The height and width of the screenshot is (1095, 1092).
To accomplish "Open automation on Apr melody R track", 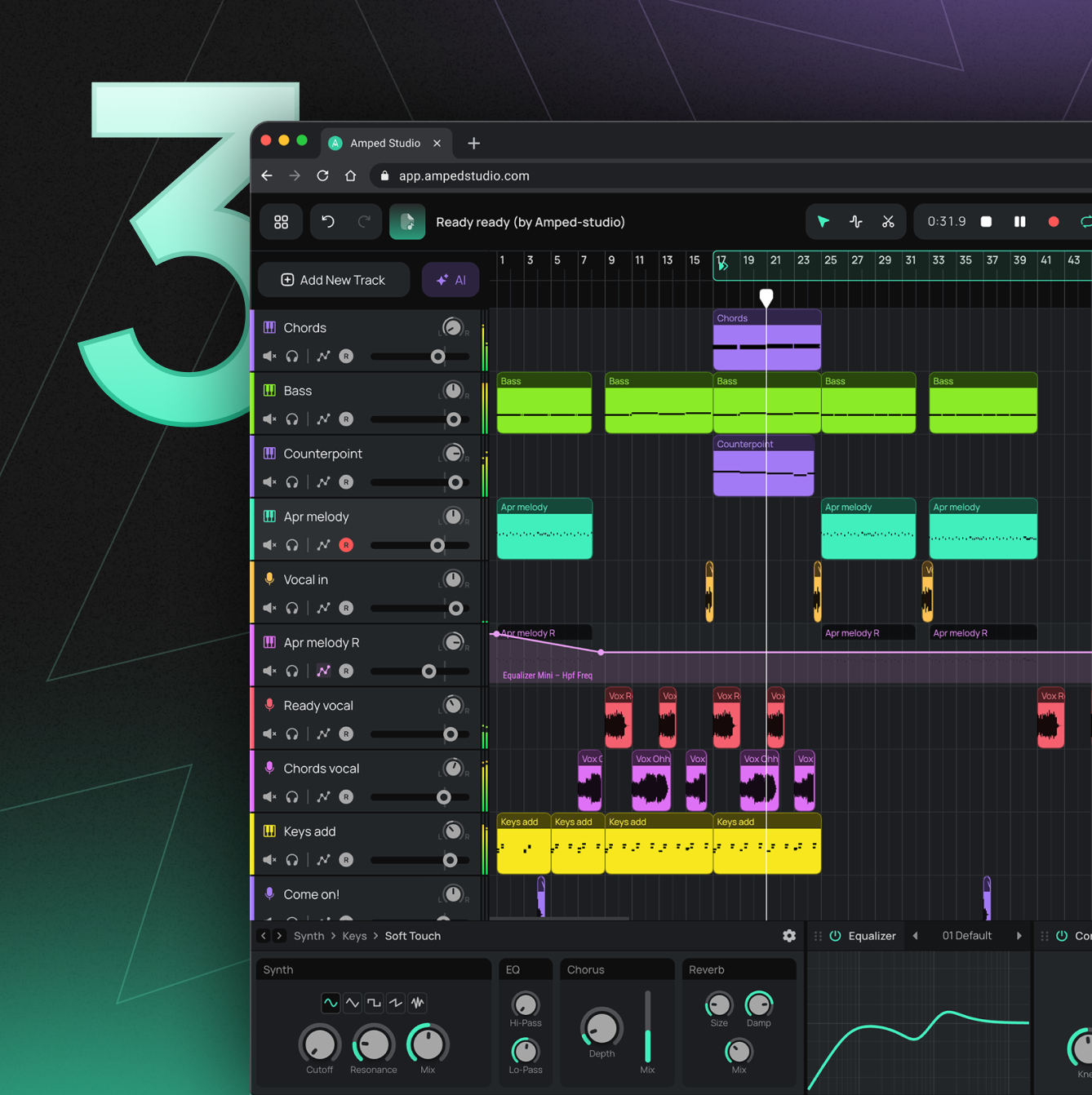I will pyautogui.click(x=323, y=671).
